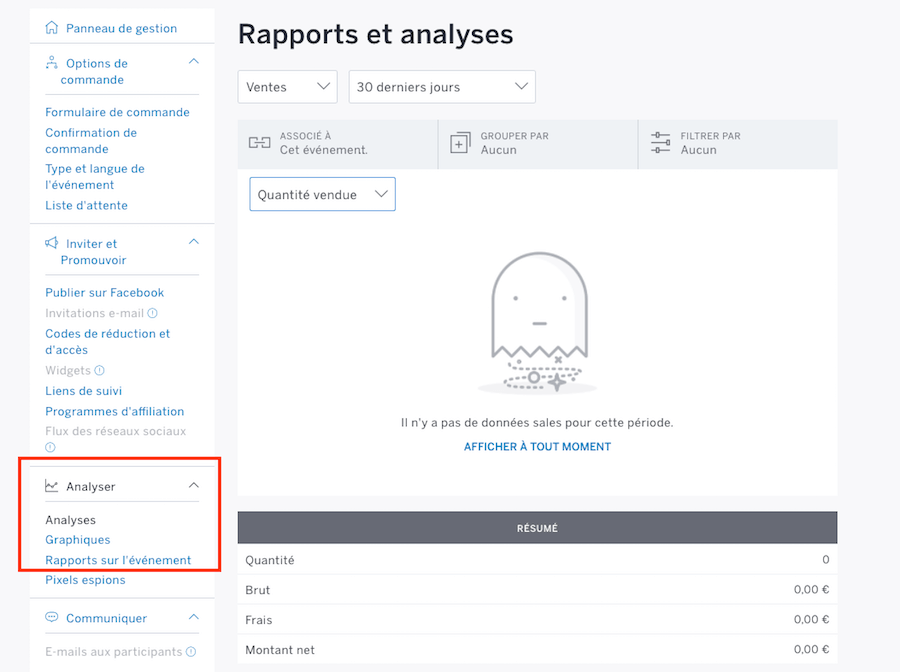The image size is (900, 672).
Task: Click the Options de commande section icon
Action: [x=52, y=63]
